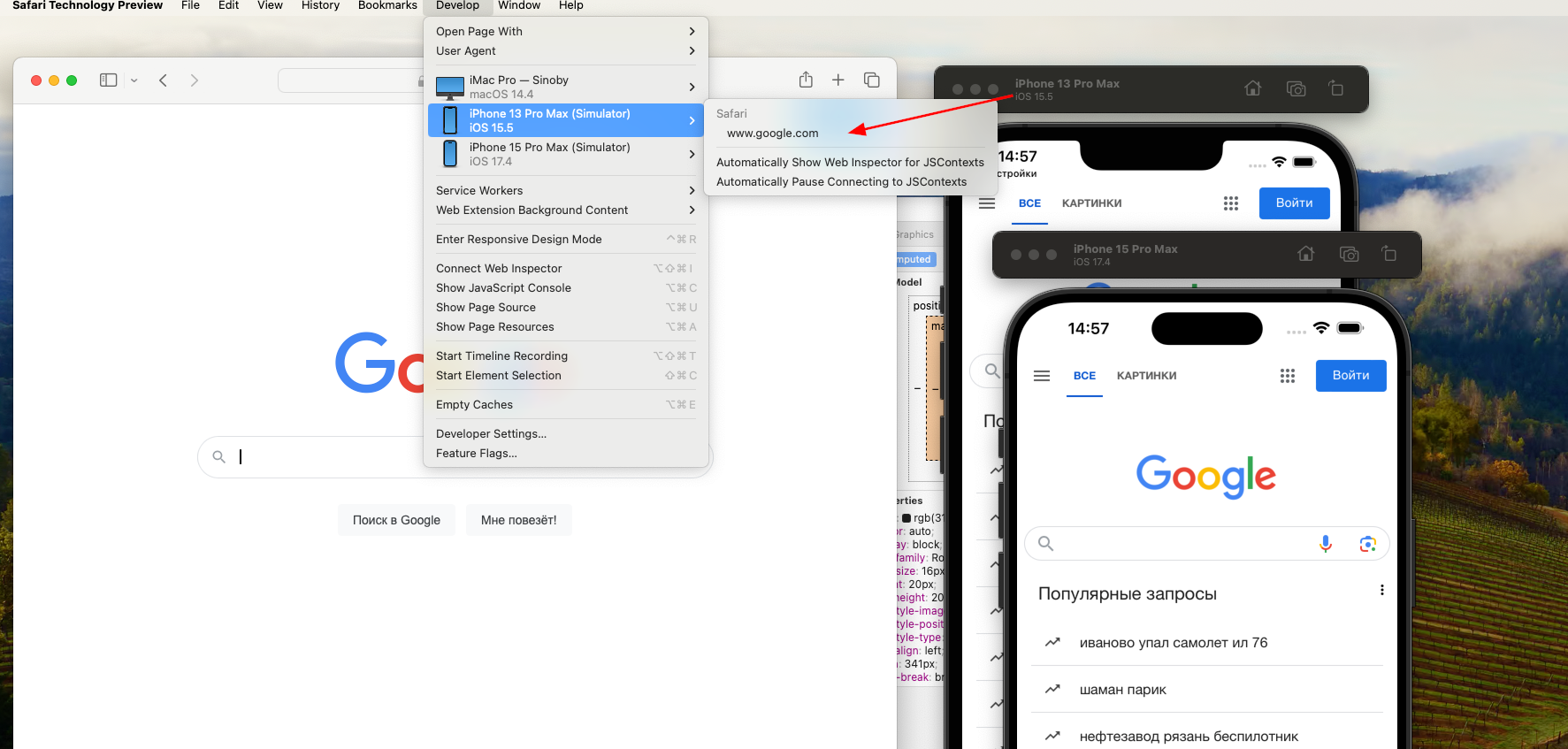The height and width of the screenshot is (749, 1568).
Task: Click the Google search field in Safari
Action: point(455,457)
